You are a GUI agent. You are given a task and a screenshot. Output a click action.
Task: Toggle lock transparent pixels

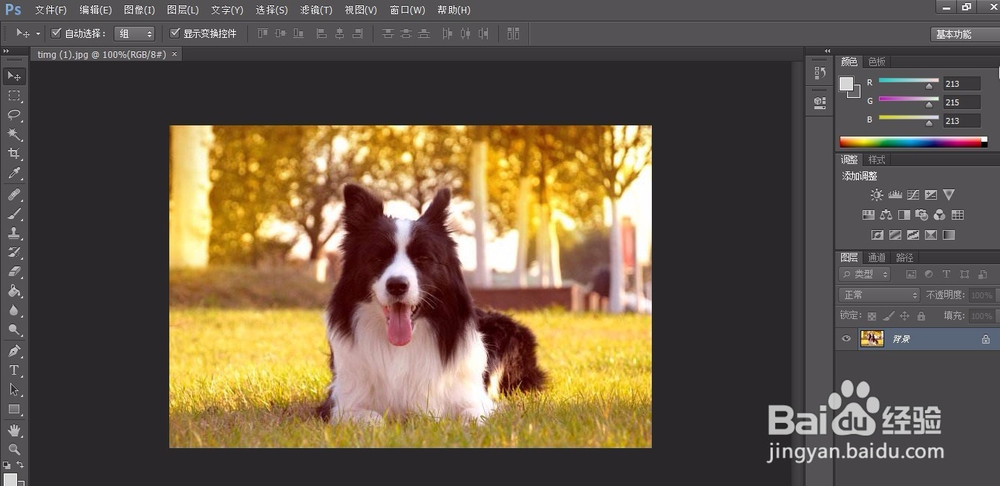point(872,316)
